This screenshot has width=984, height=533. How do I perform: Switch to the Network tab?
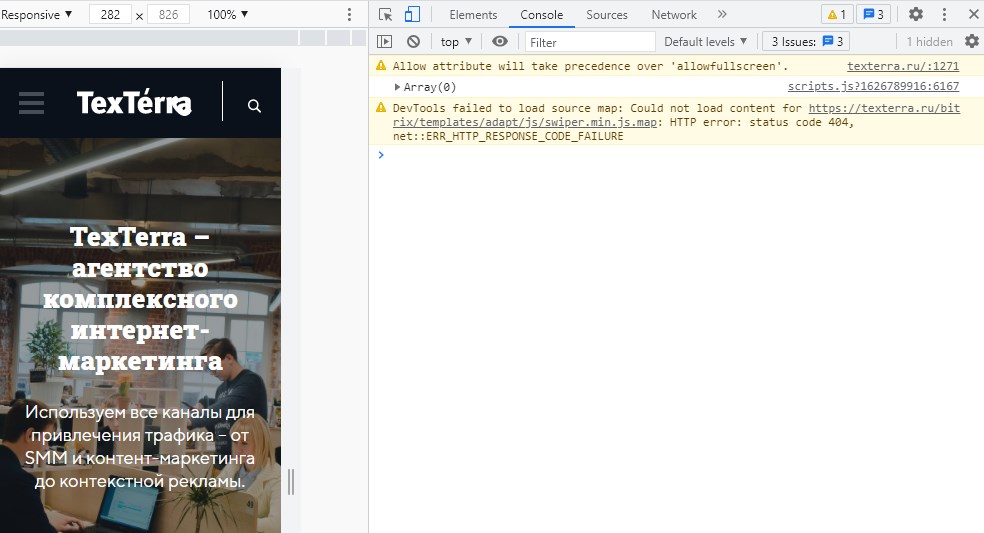click(674, 15)
